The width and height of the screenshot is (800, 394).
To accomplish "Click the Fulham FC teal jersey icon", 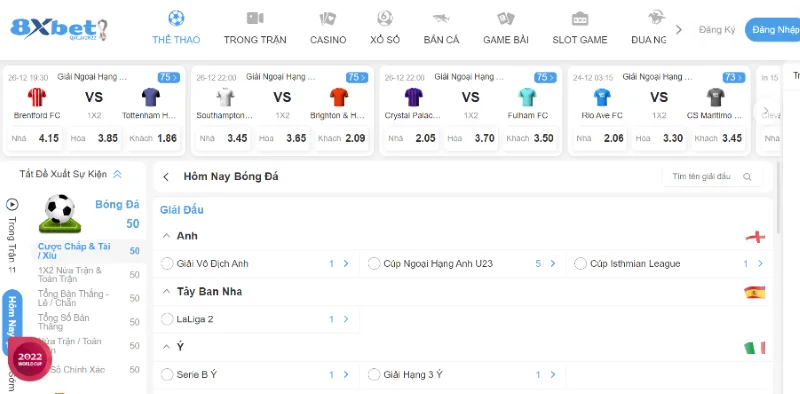I will click(527, 97).
